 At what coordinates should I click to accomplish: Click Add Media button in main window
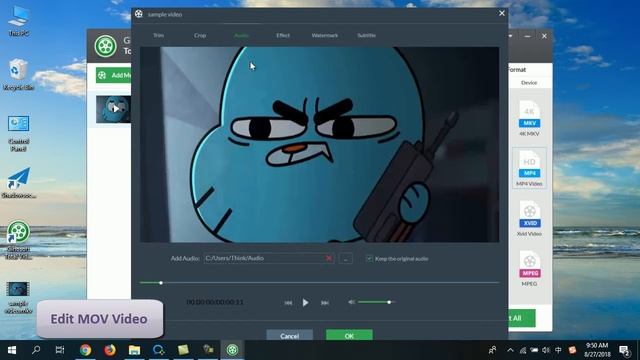(x=113, y=75)
